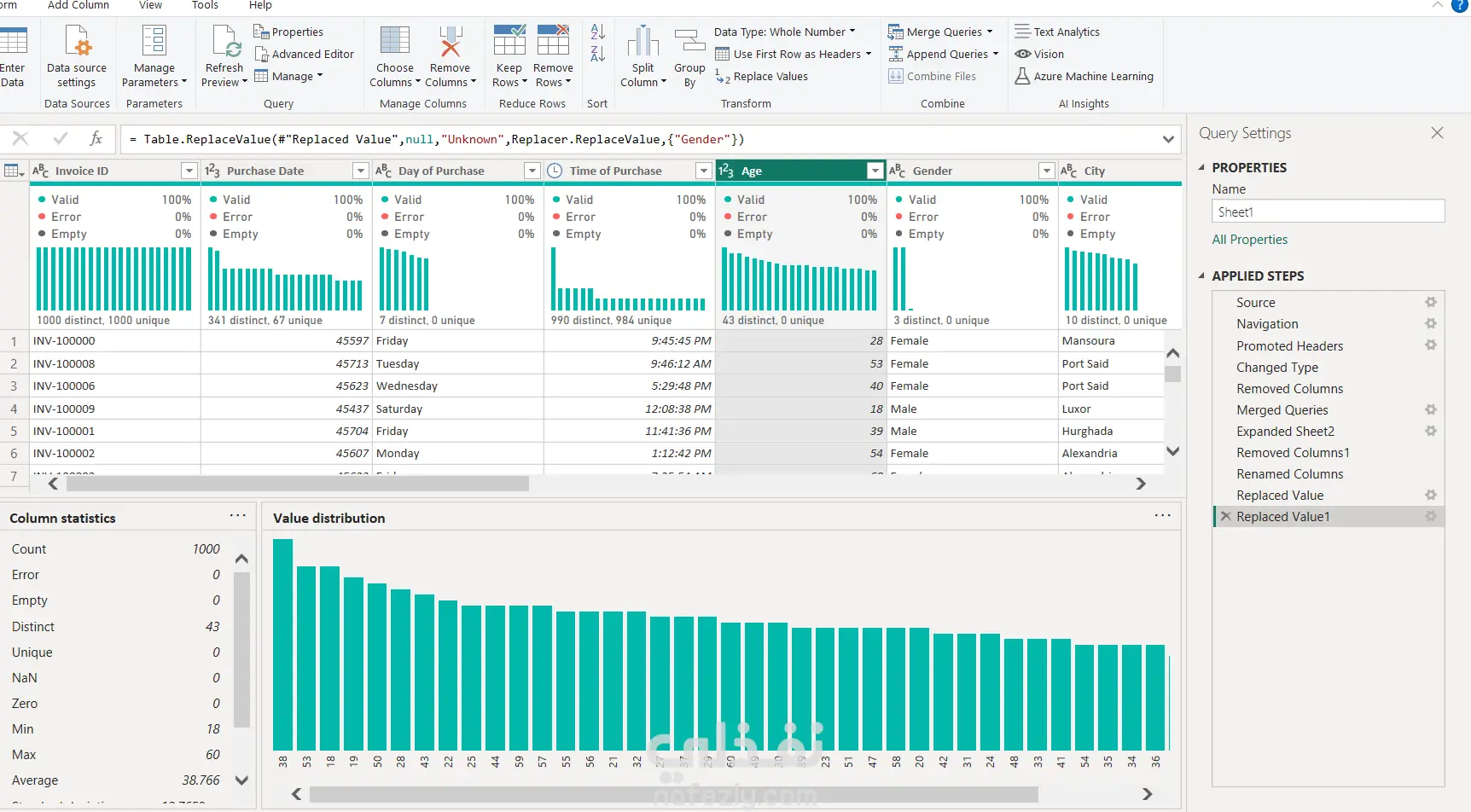This screenshot has height=812, width=1471.
Task: Click the Remove Columns icon
Action: (450, 42)
